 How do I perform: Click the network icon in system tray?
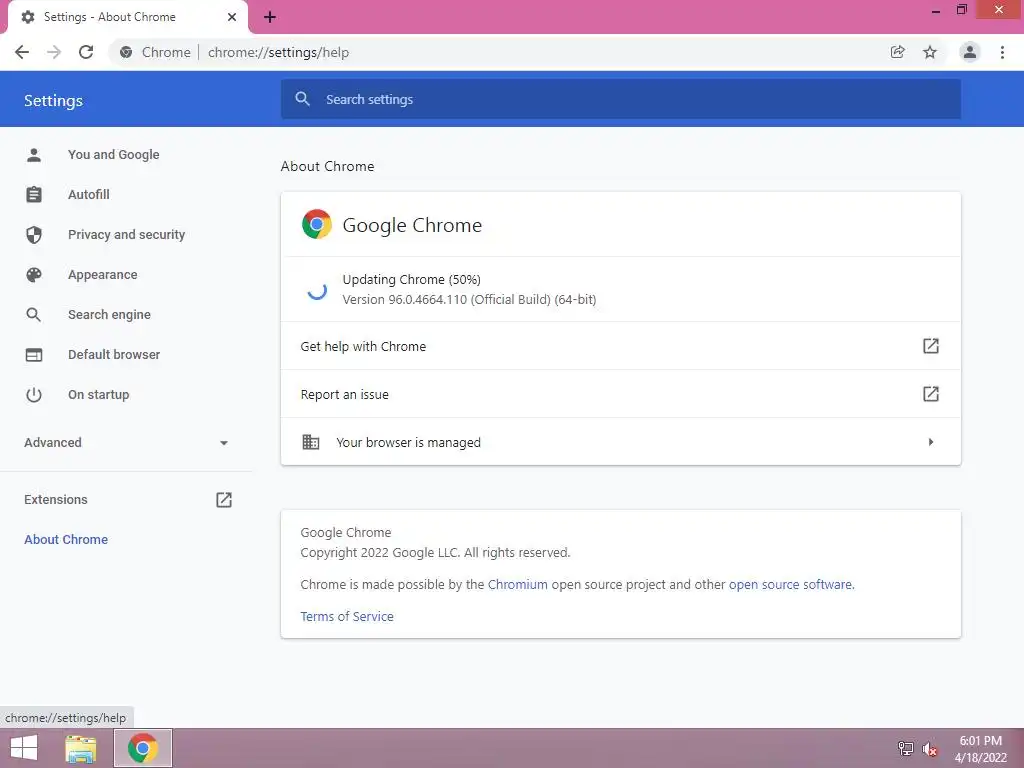tap(905, 748)
